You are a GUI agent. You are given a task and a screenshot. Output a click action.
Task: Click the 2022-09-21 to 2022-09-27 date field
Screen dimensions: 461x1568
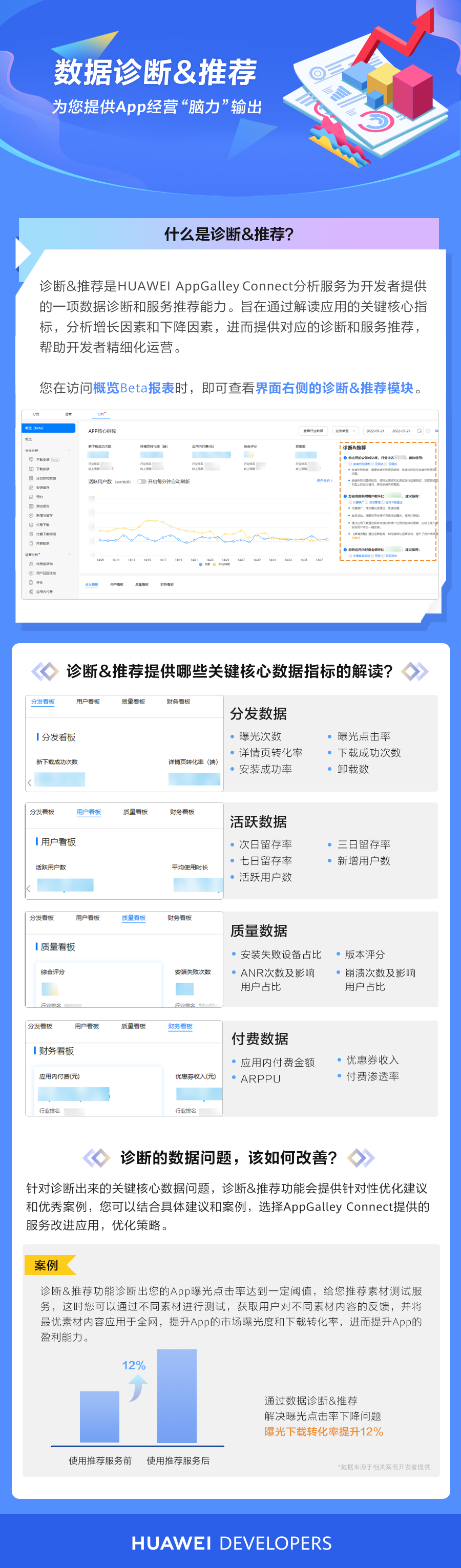pyautogui.click(x=394, y=431)
